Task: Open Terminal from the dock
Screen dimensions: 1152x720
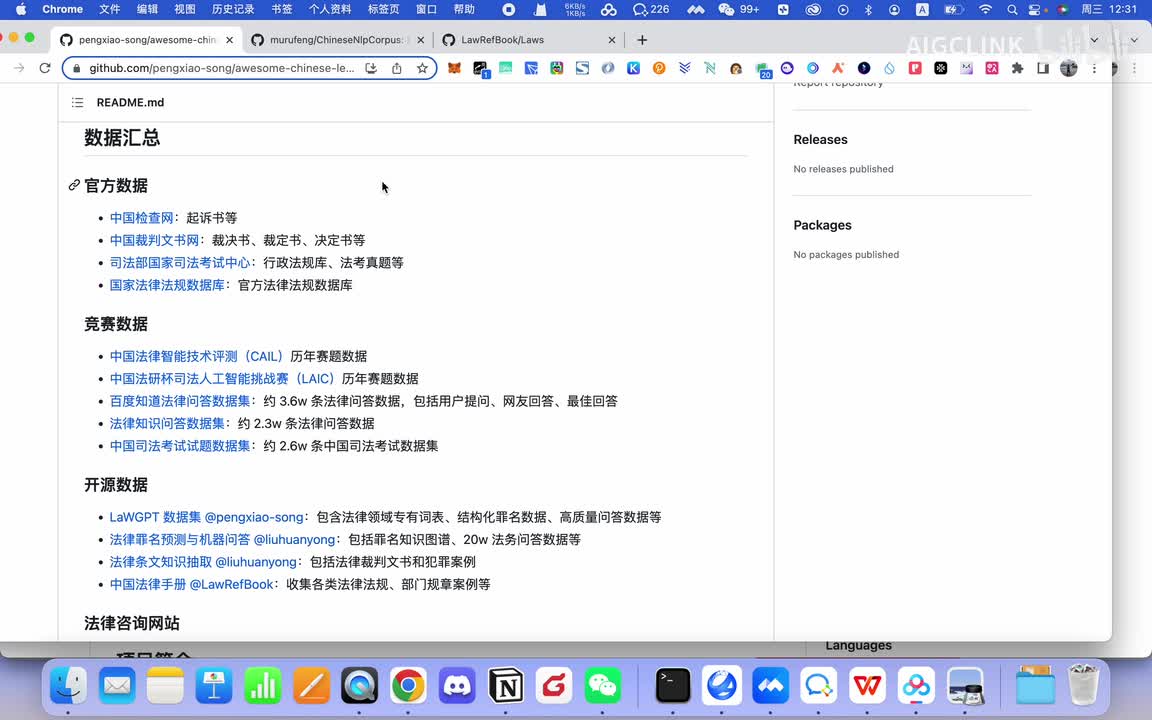Action: pos(673,686)
